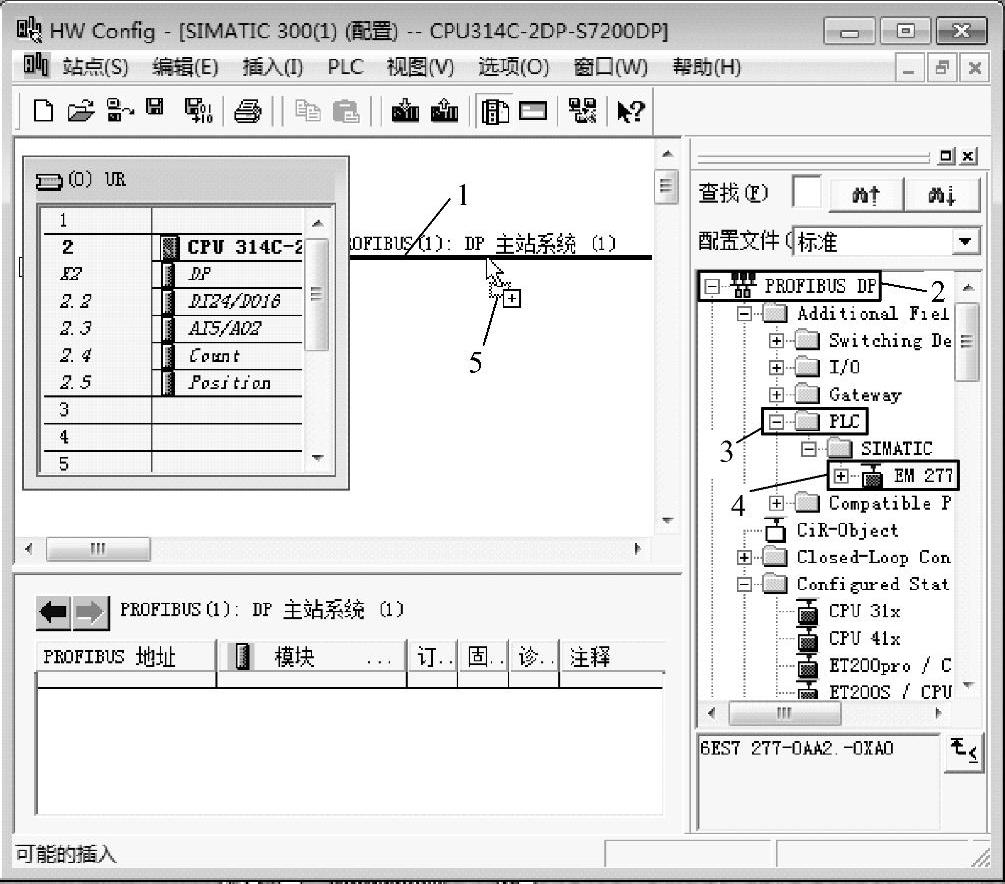
Task: Open the 编辑(E) menu
Action: 185,67
